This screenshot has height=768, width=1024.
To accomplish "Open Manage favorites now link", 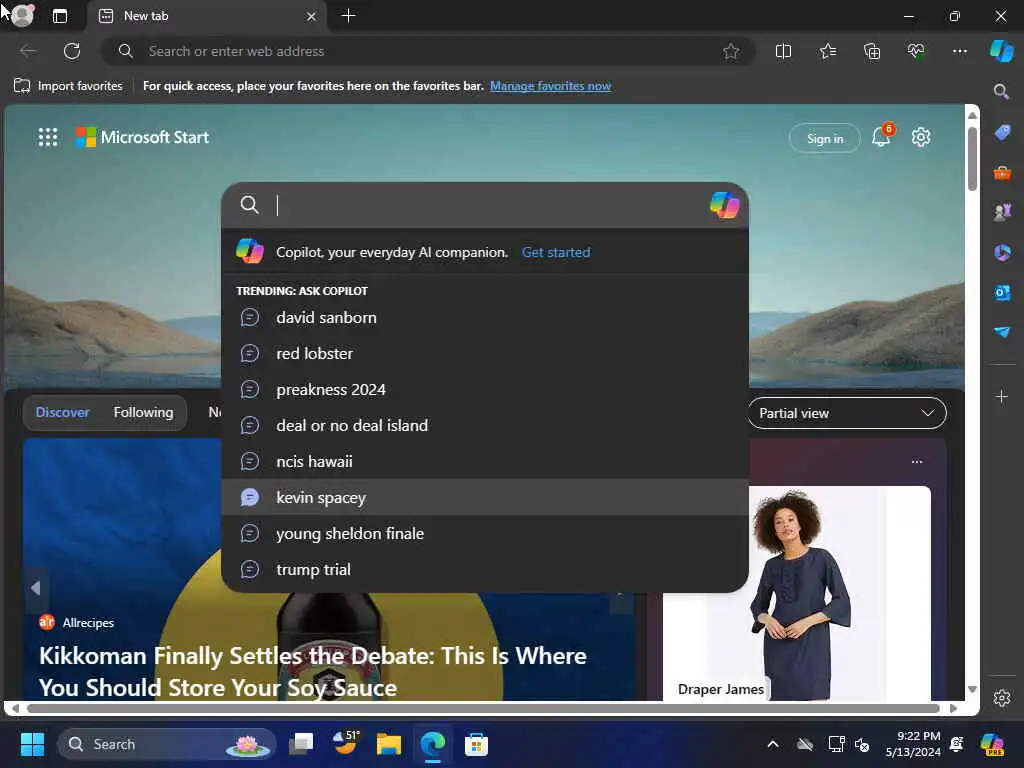I will point(550,86).
